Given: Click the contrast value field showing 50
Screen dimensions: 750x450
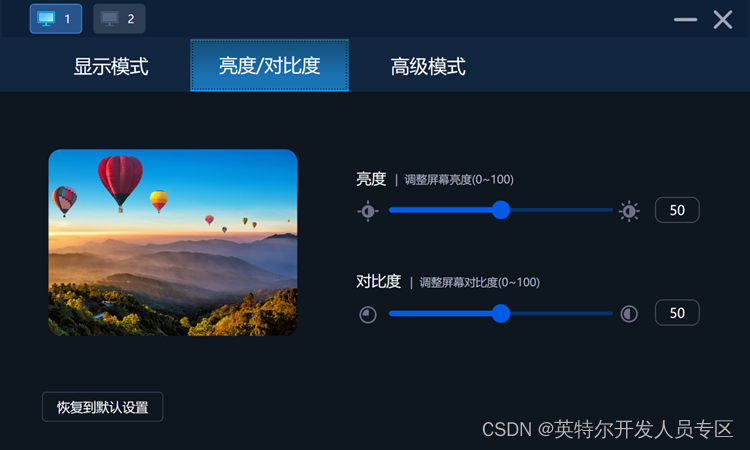Looking at the screenshot, I should 677,313.
